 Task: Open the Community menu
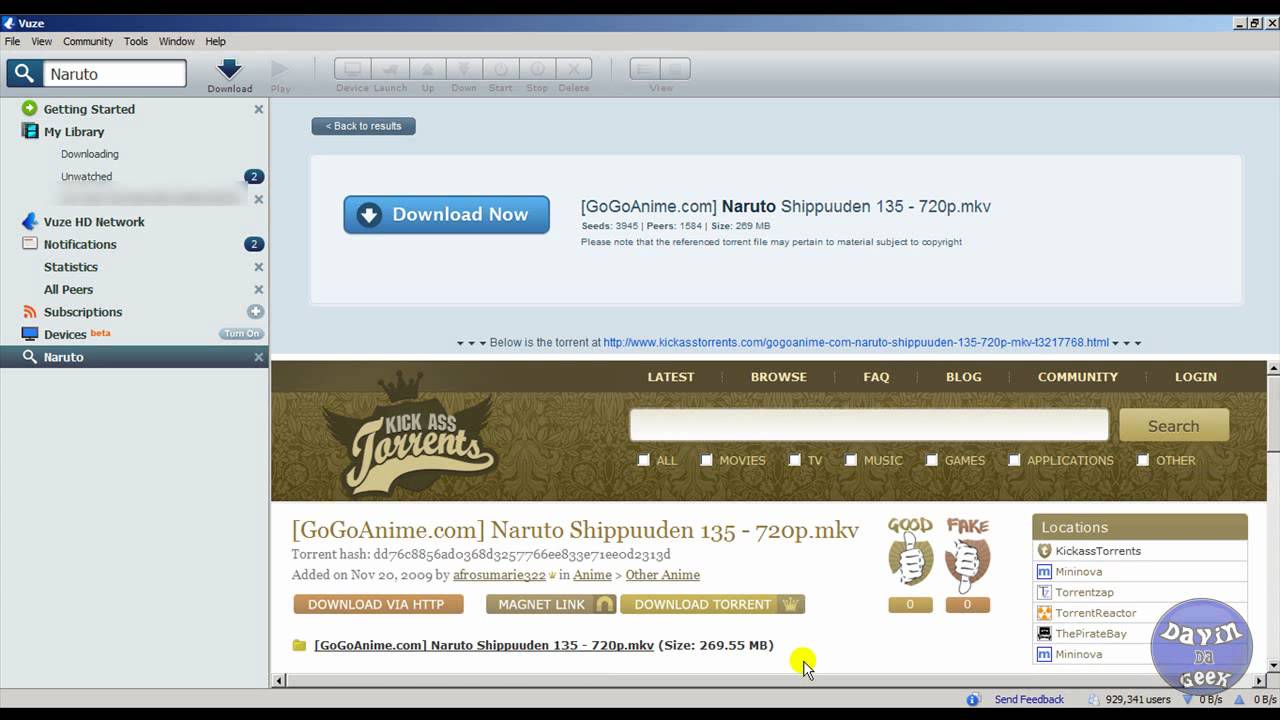(x=88, y=42)
